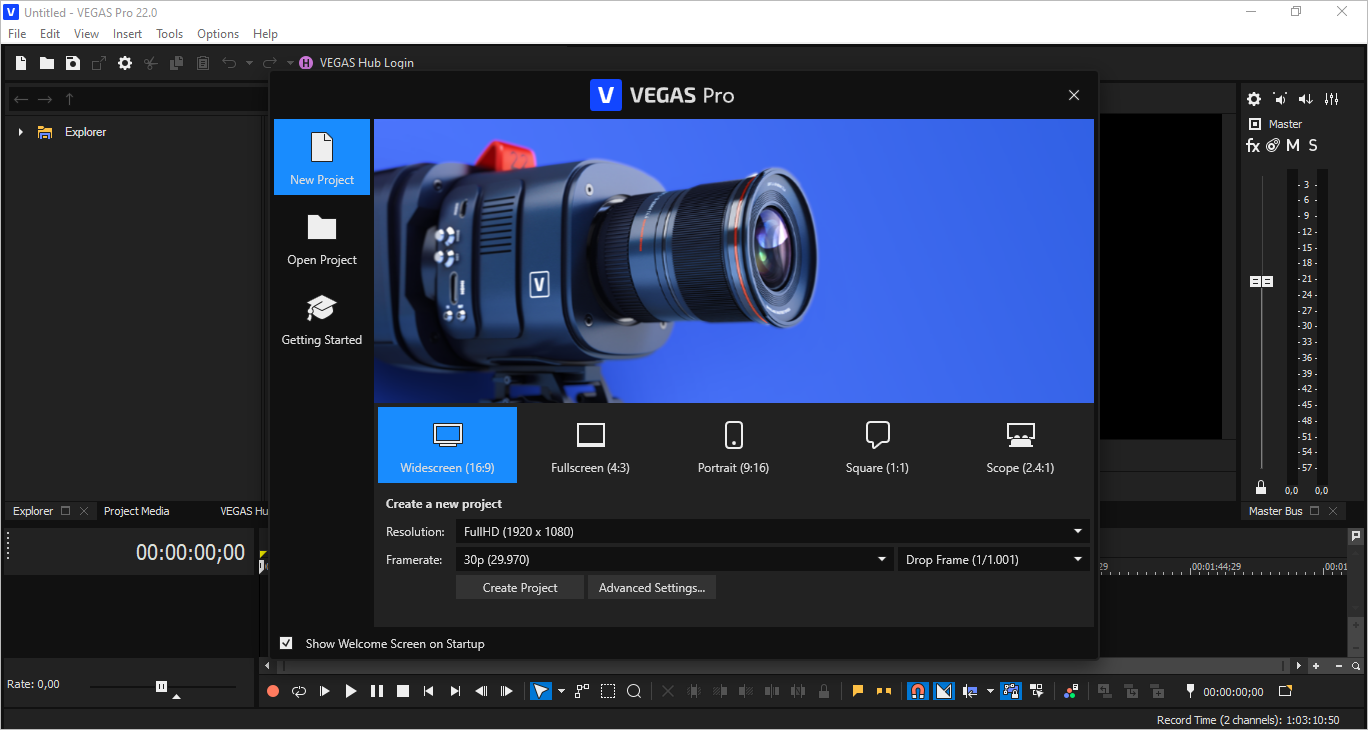Click the Square (1:1) format icon
Screen dimensions: 1368x730
click(x=877, y=445)
